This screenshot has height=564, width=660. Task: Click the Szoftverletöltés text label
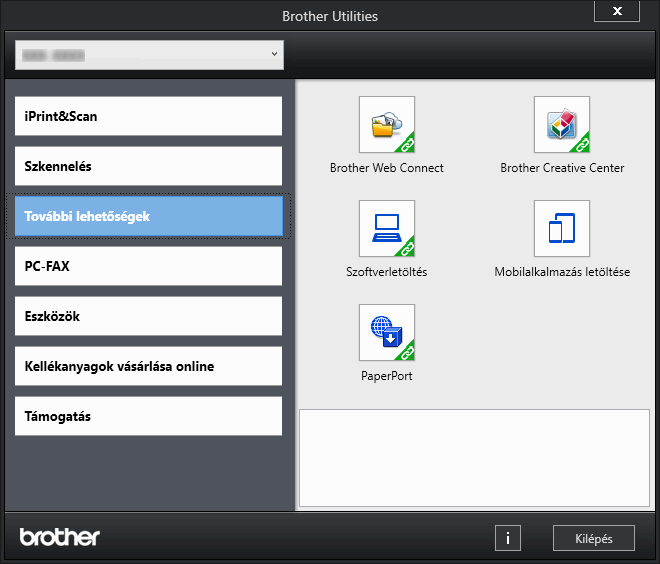(387, 272)
